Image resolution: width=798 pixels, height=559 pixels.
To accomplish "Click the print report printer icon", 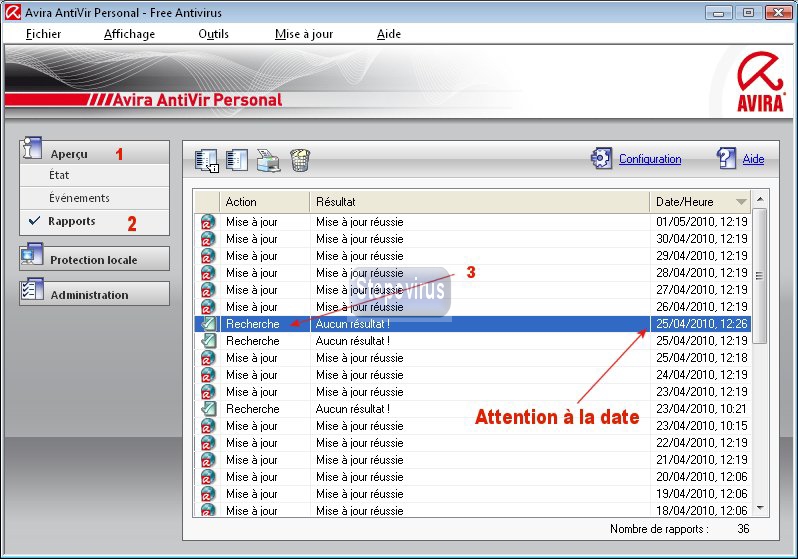I will coord(268,160).
